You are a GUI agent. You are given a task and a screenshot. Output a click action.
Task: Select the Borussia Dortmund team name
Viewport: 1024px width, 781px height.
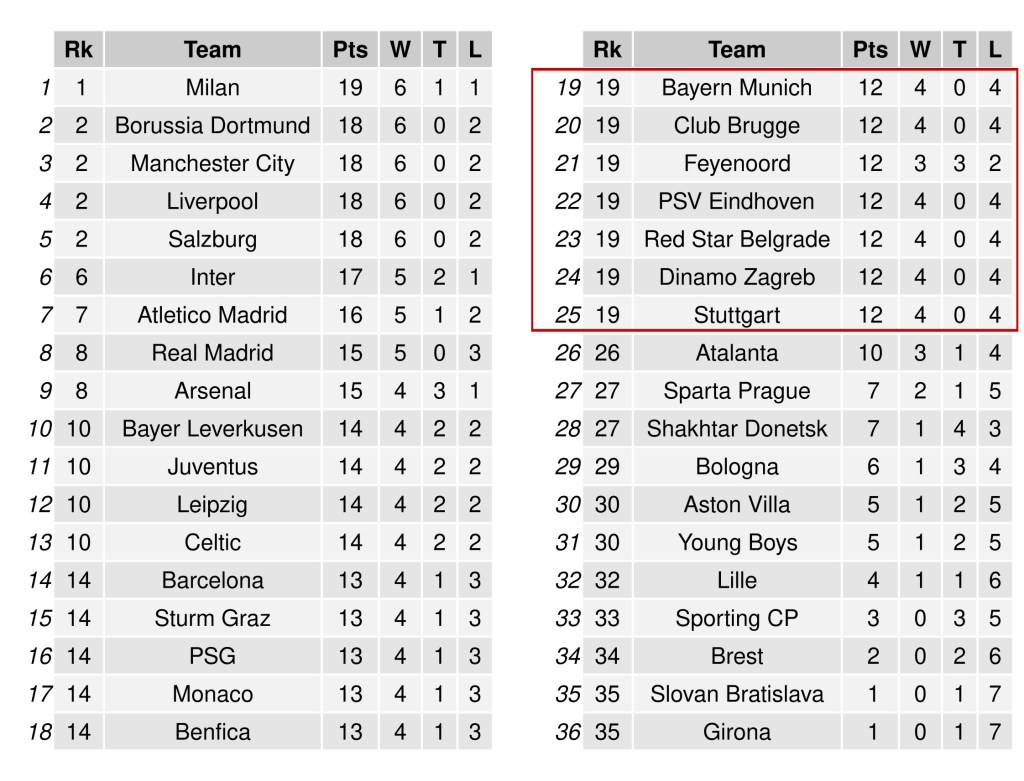click(212, 126)
